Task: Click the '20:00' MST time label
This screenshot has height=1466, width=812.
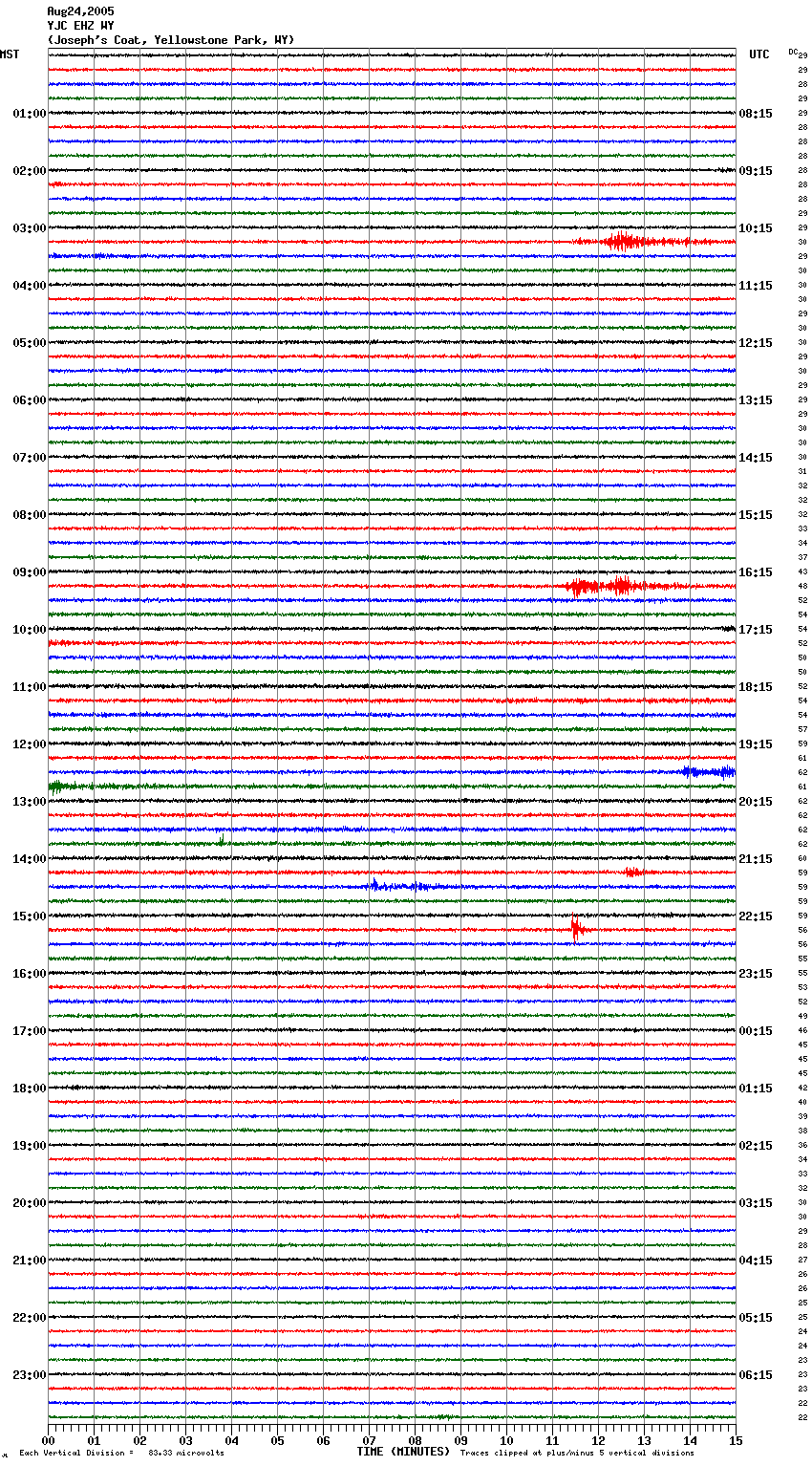Action: pos(30,1203)
